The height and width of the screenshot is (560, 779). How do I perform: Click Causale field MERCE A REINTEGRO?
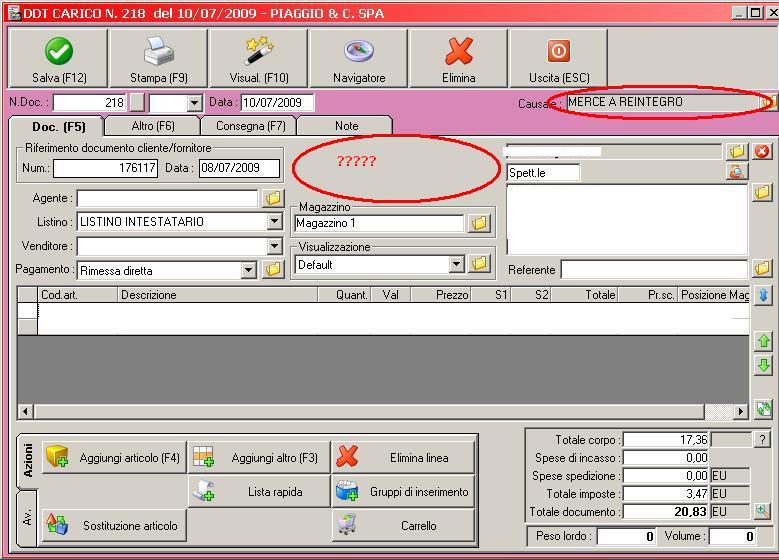pyautogui.click(x=663, y=102)
